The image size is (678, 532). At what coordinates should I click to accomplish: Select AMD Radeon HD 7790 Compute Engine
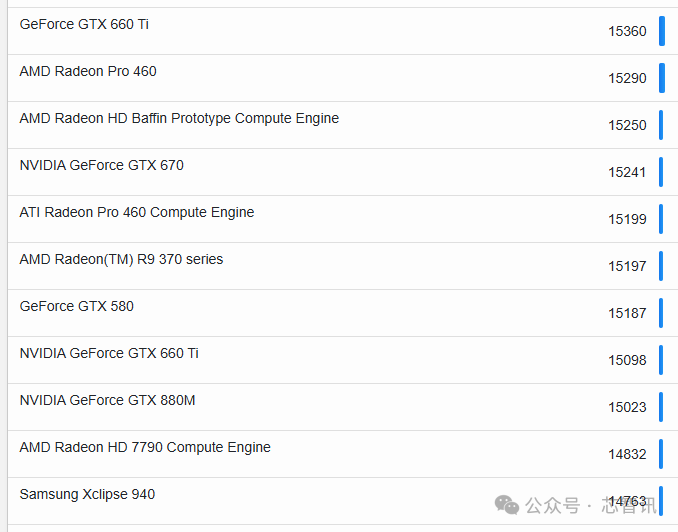tap(145, 447)
